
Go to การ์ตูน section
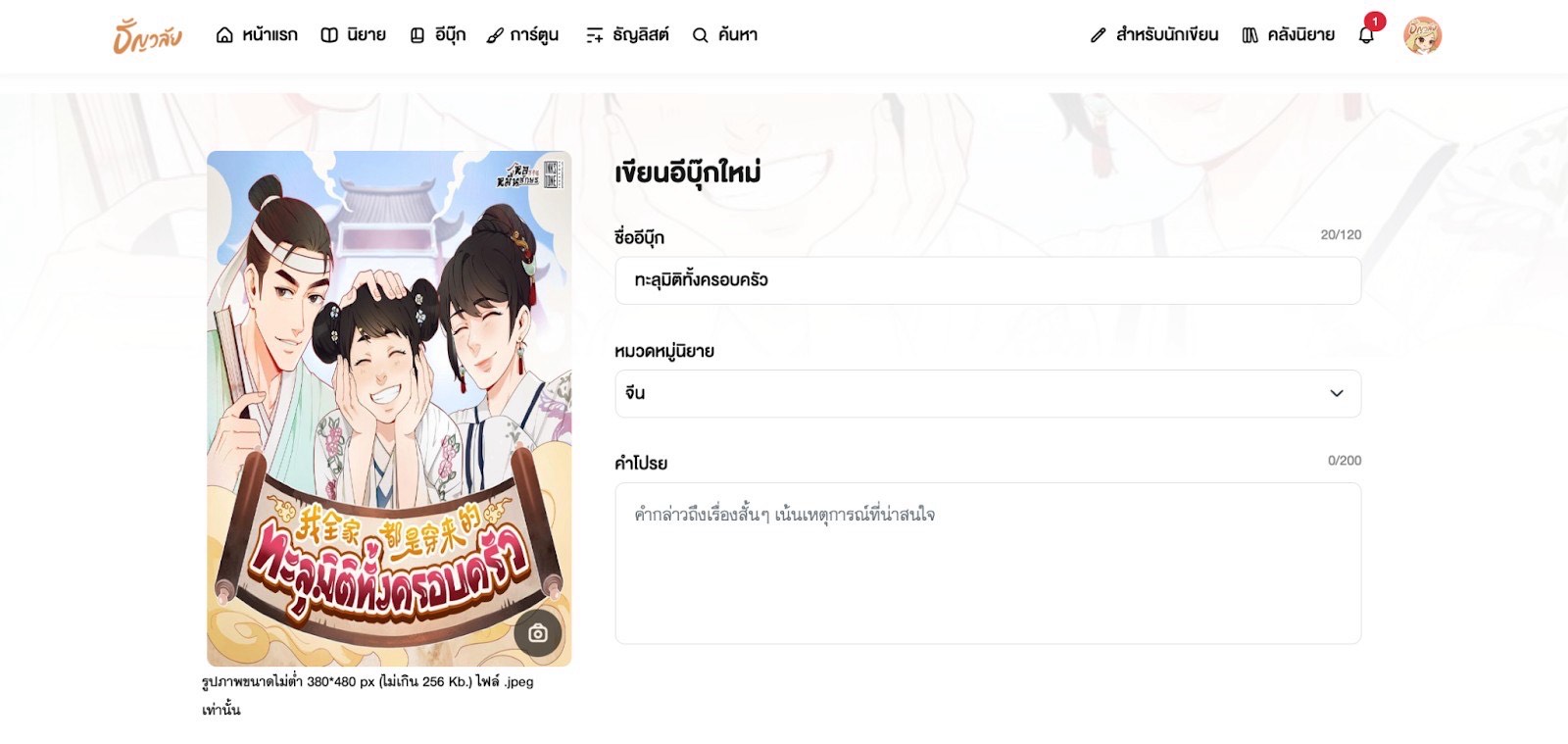pyautogui.click(x=522, y=35)
